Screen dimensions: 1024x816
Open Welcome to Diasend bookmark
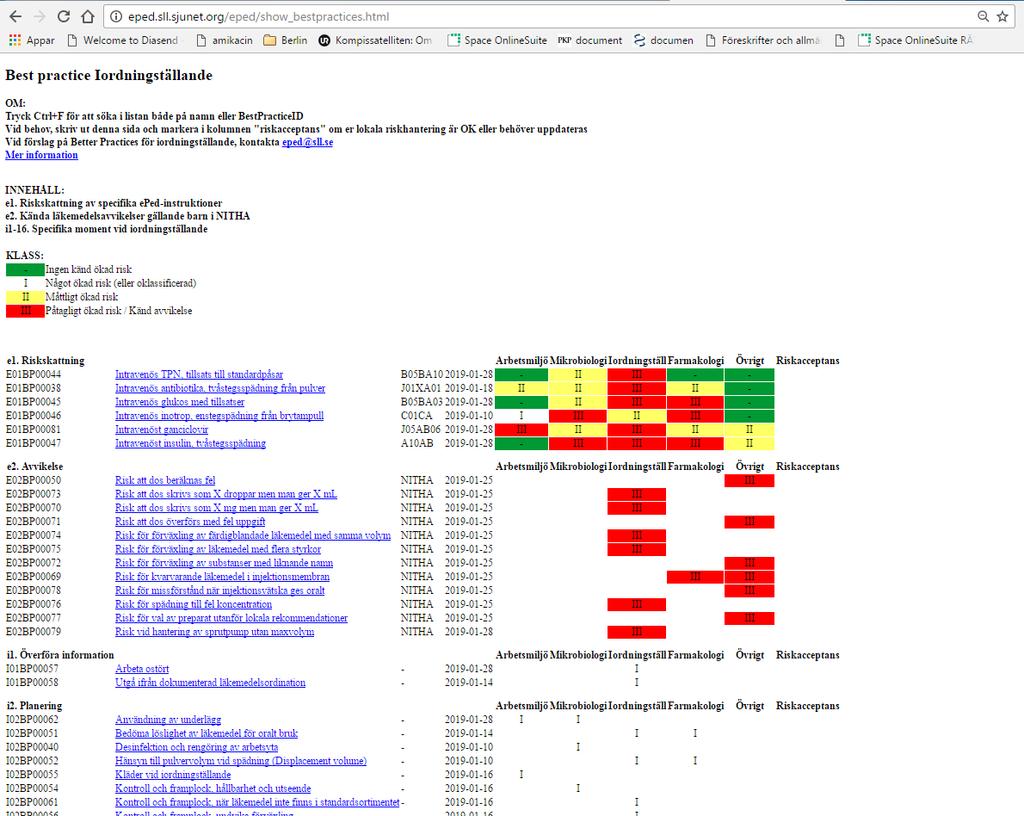[x=123, y=40]
